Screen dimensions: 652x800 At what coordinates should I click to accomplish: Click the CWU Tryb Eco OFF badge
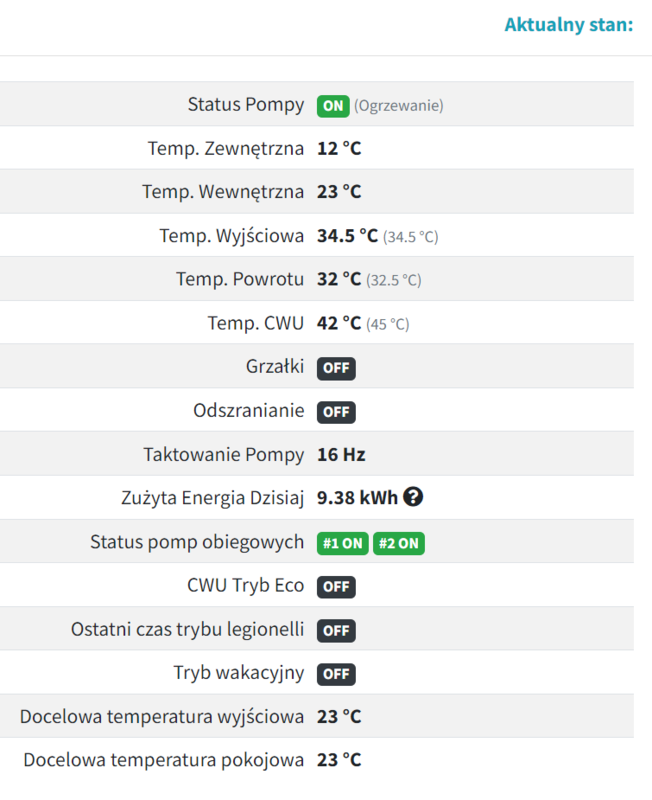pyautogui.click(x=336, y=587)
